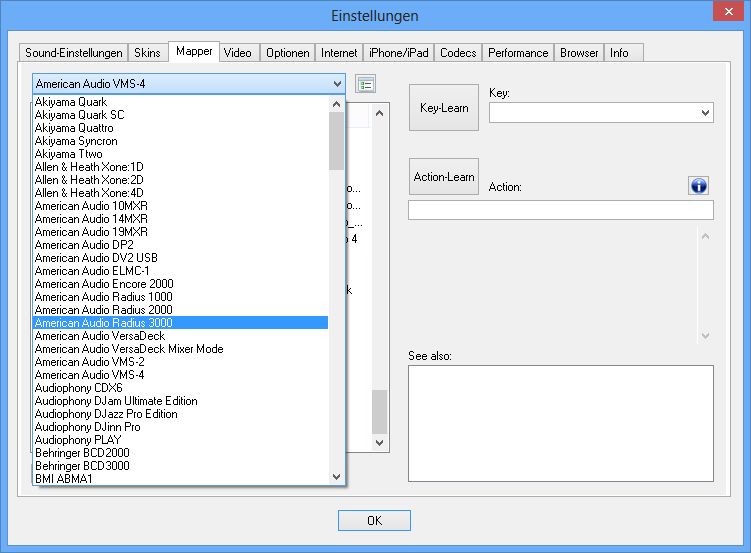The height and width of the screenshot is (553, 751).
Task: Open the Performance tab
Action: pos(518,53)
